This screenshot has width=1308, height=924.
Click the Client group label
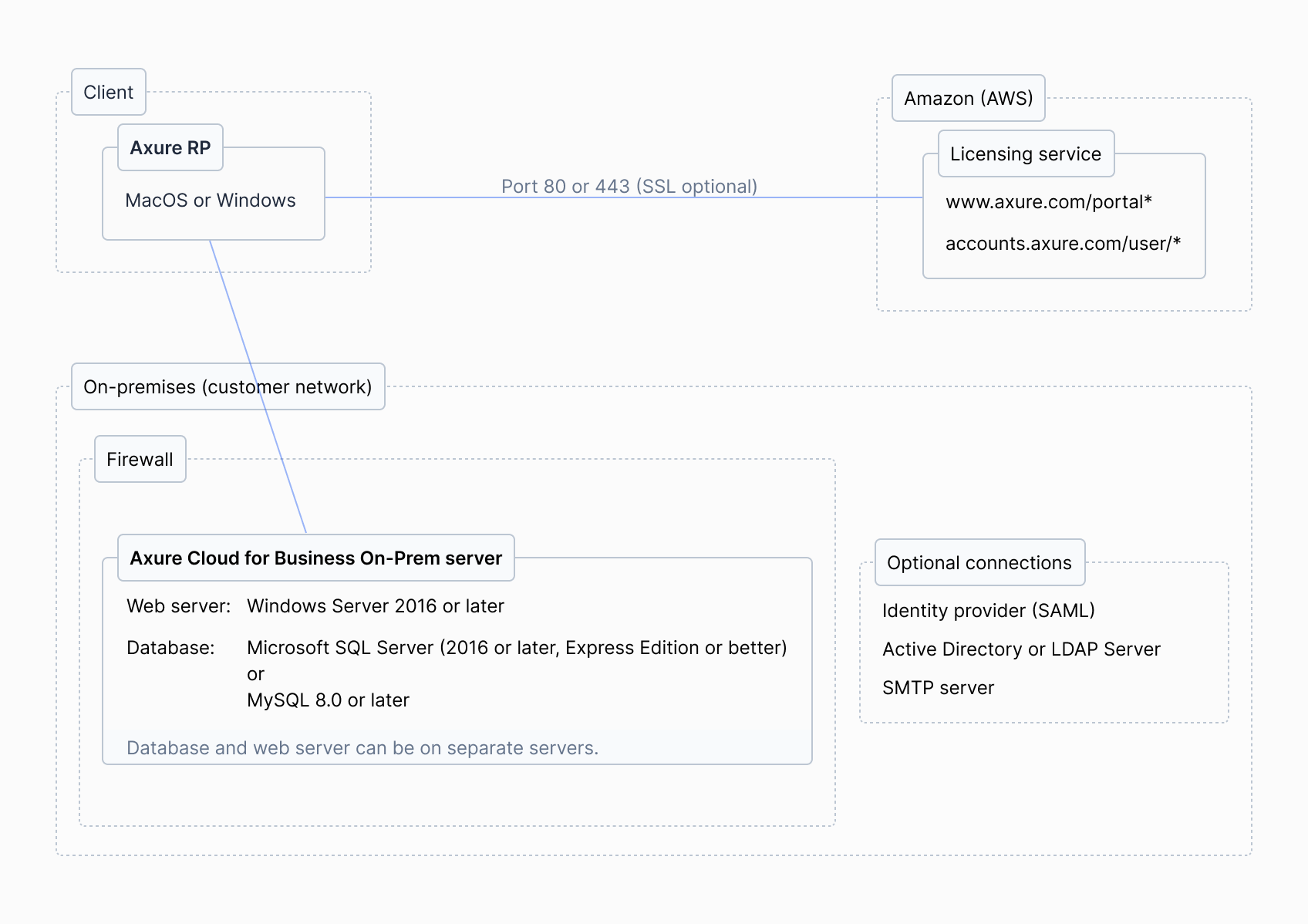coord(109,92)
